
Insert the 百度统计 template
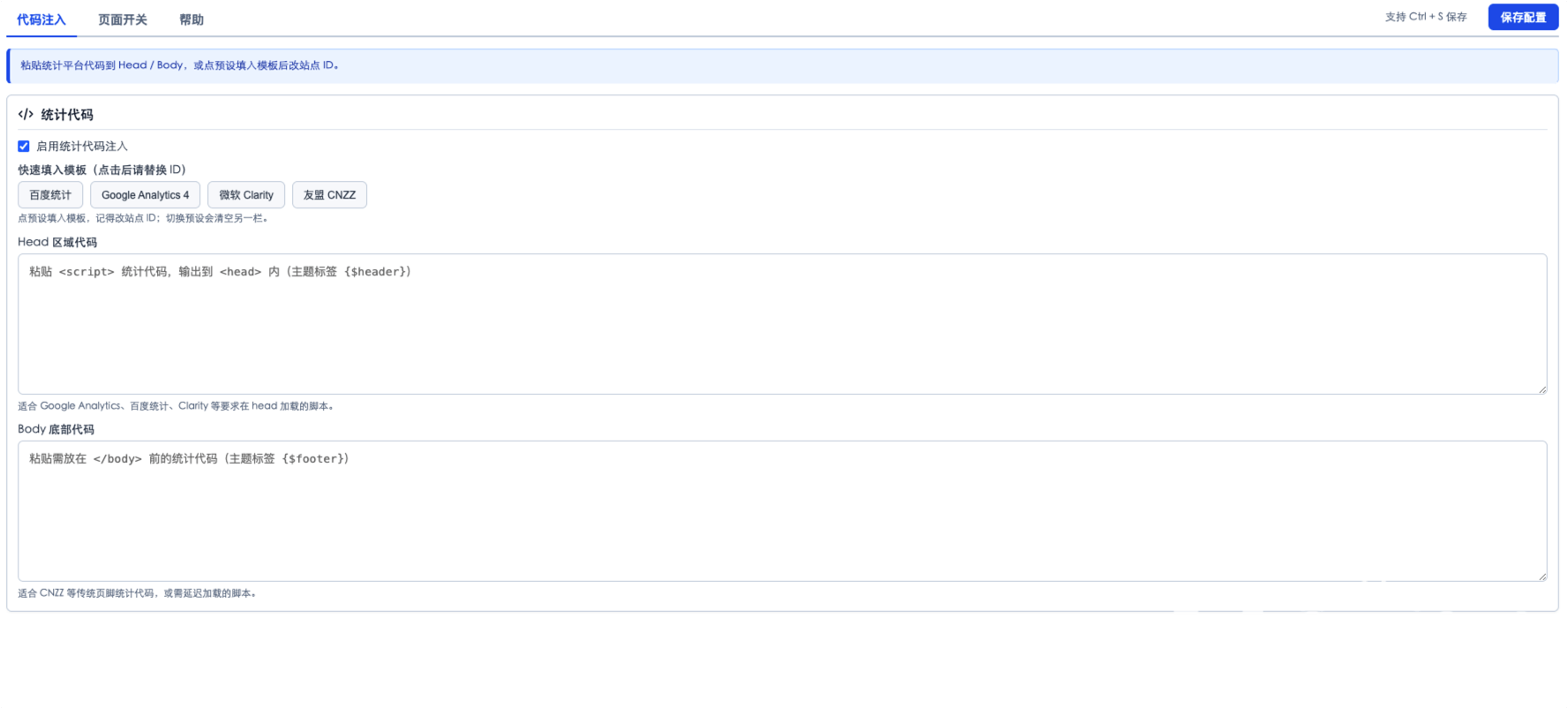click(50, 195)
